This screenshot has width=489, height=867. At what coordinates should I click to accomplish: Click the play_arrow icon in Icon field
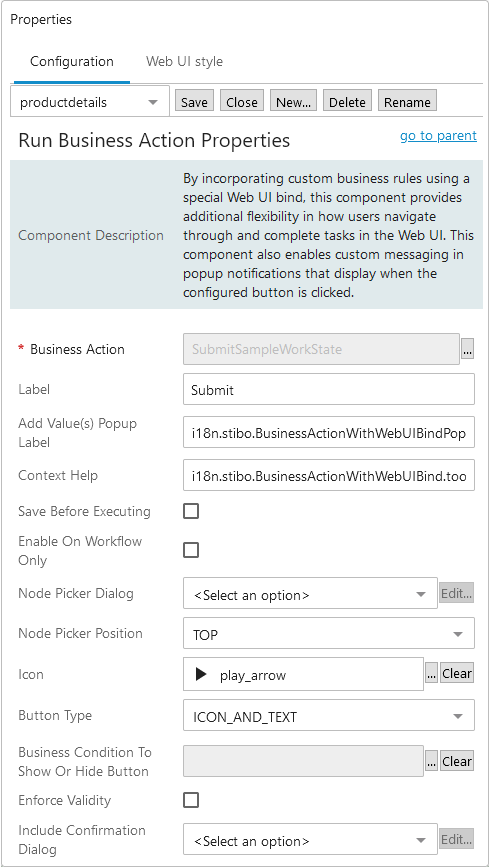pos(201,675)
